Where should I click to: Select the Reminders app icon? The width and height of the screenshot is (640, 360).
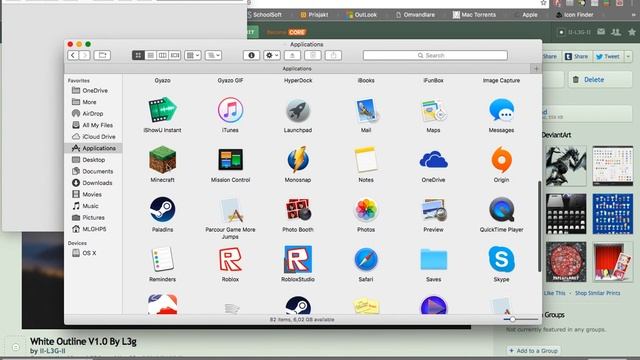tap(162, 259)
